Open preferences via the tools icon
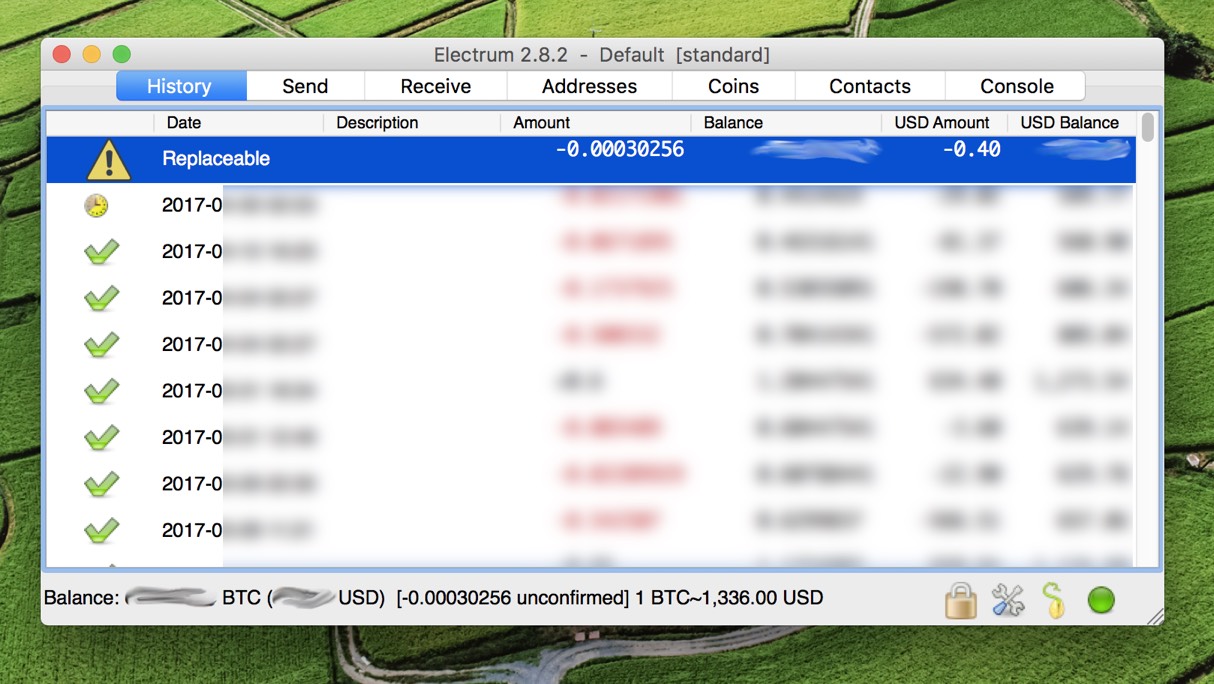 click(1008, 600)
